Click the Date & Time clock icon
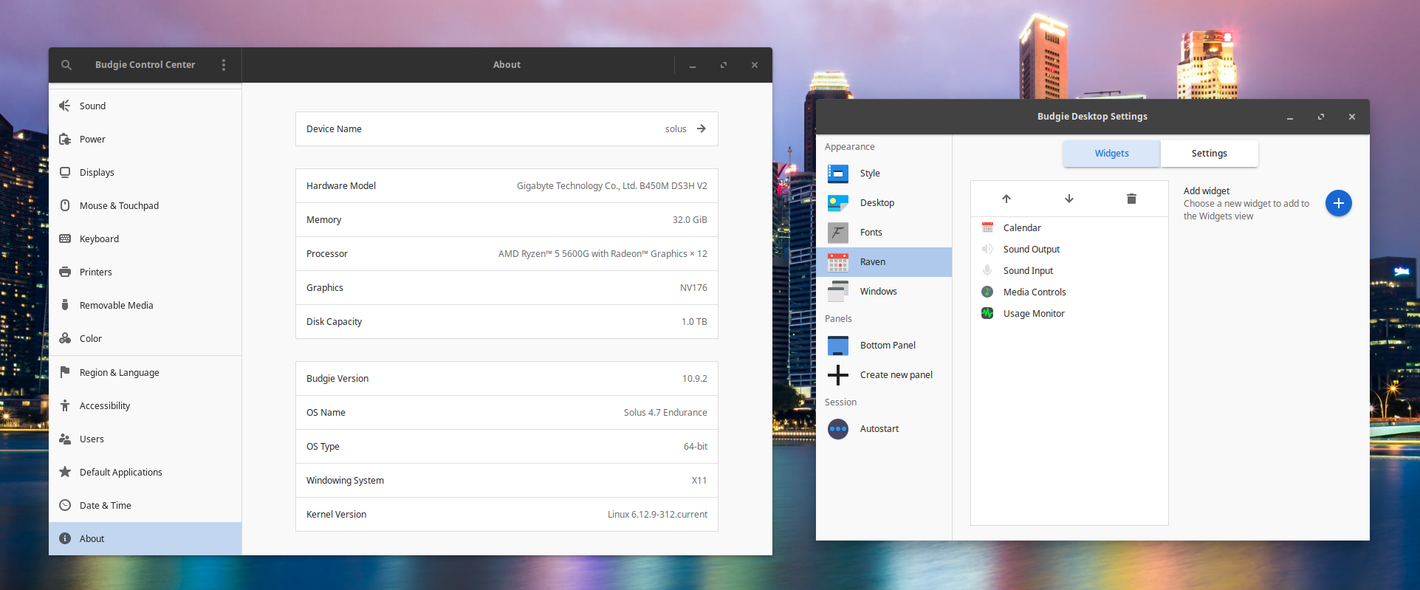The width and height of the screenshot is (1420, 590). [x=65, y=505]
